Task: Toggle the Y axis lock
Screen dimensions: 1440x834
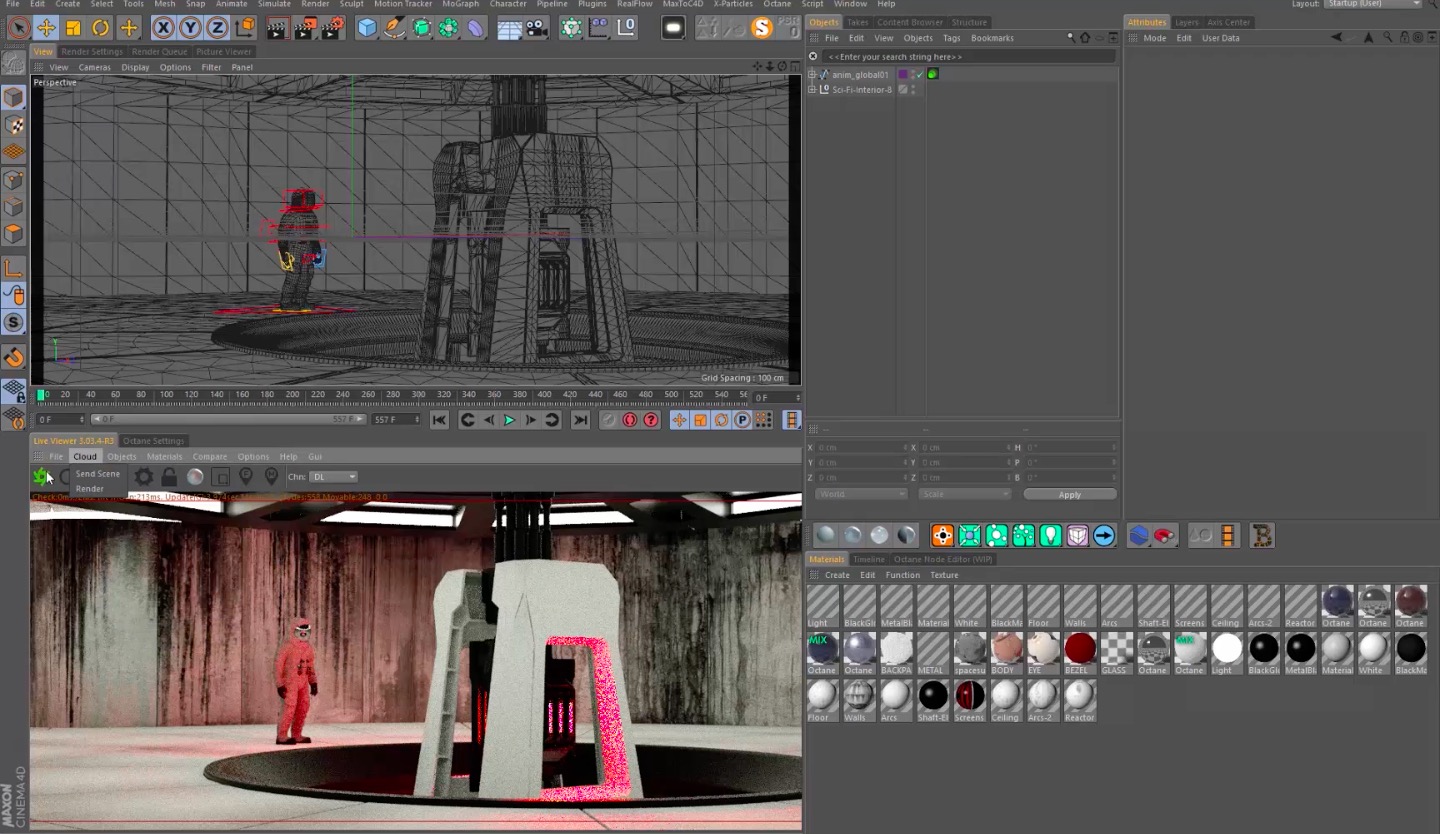Action: (190, 28)
